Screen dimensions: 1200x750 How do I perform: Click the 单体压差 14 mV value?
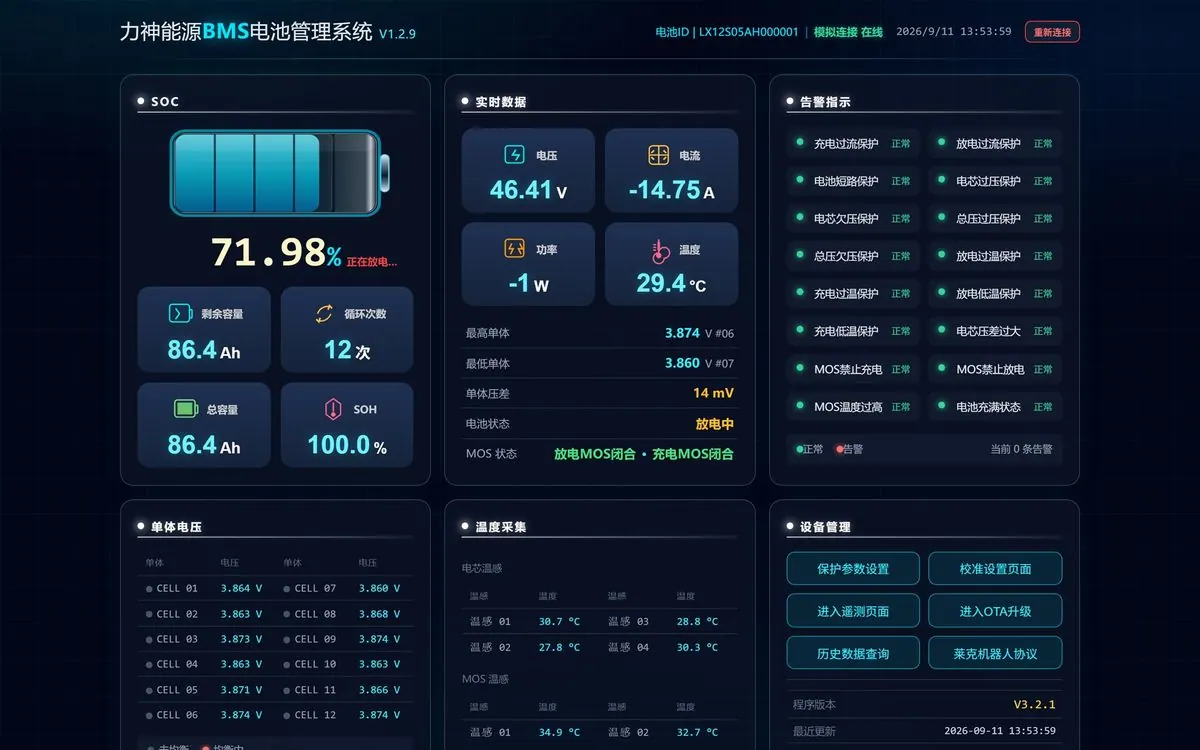[713, 393]
